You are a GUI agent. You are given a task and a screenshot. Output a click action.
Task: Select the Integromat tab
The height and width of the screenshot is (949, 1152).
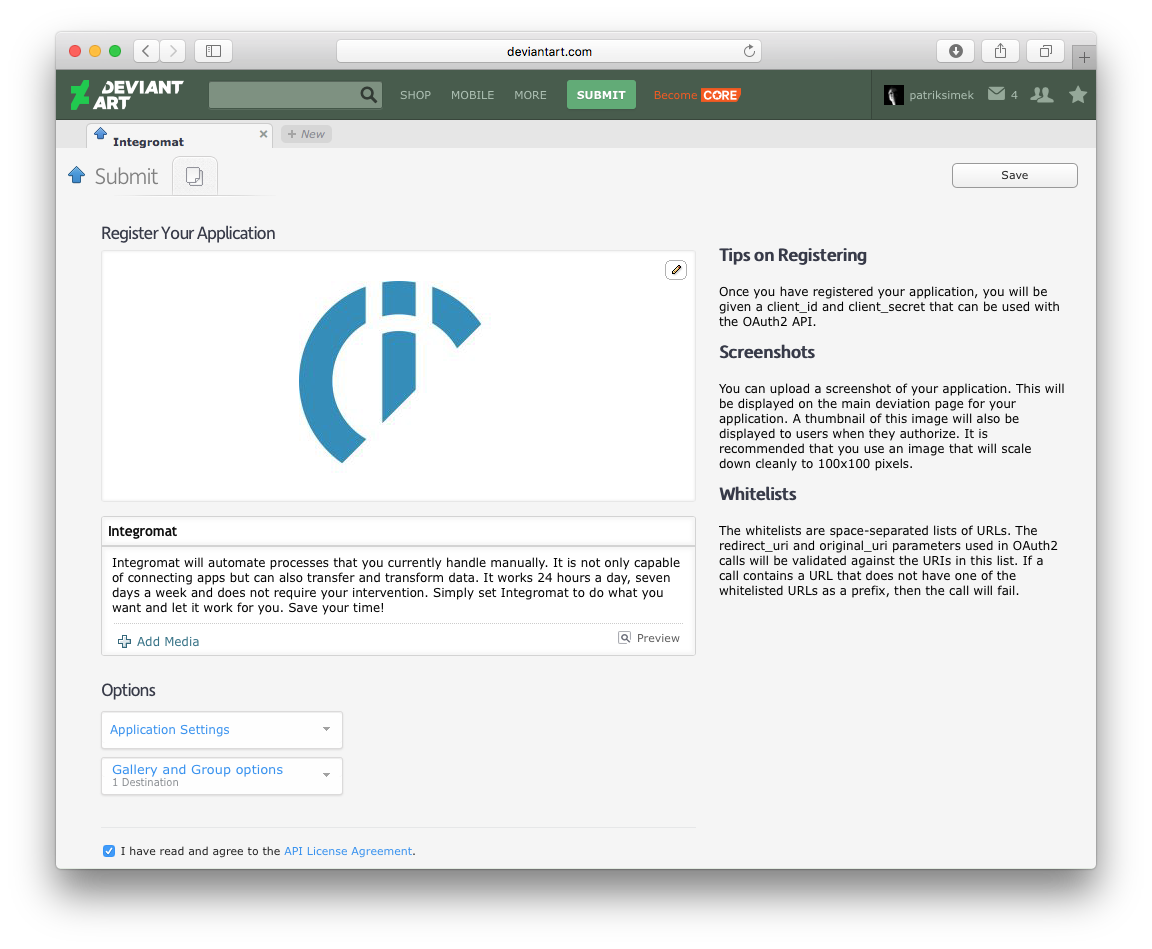(179, 136)
